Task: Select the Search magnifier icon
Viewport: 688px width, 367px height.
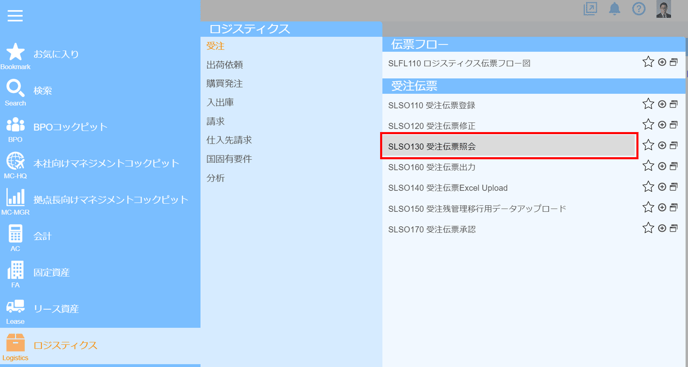Action: click(15, 89)
